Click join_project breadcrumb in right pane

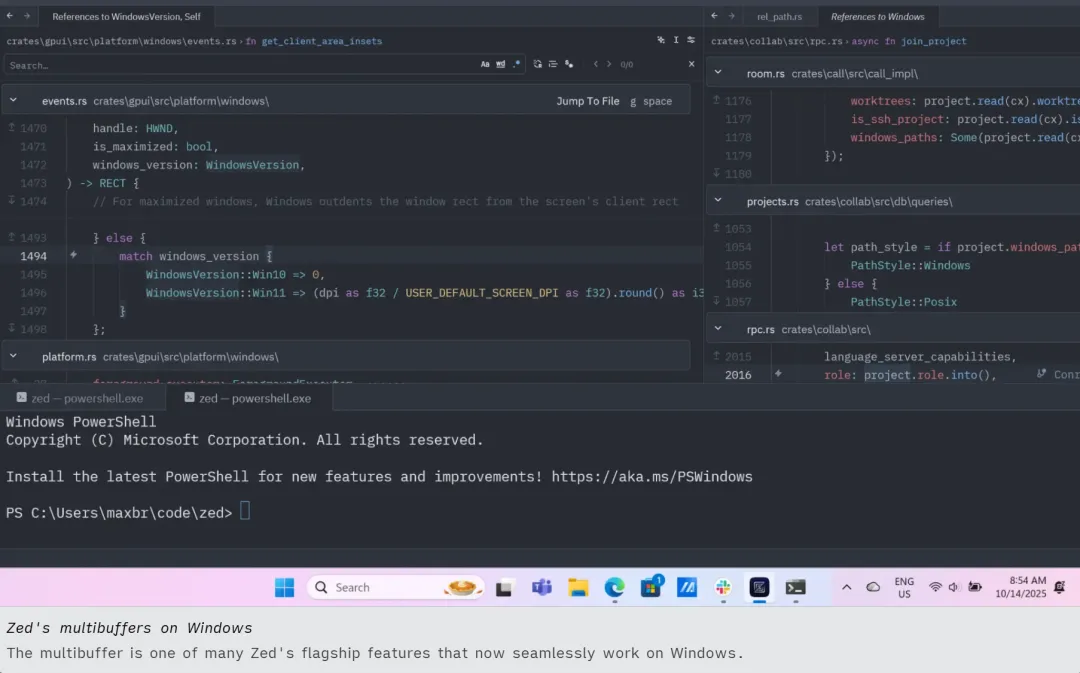point(933,41)
